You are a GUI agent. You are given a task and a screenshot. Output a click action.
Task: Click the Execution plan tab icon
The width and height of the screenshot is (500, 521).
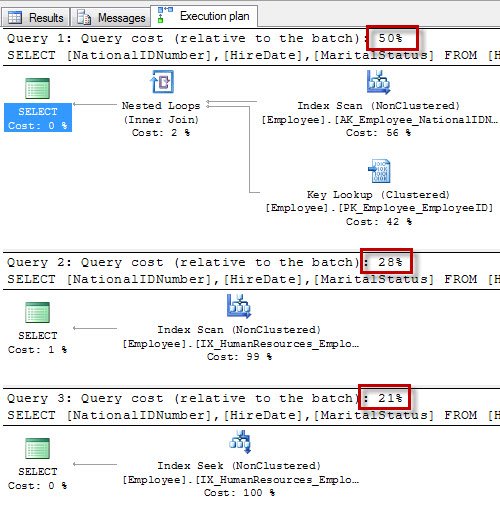tap(165, 15)
